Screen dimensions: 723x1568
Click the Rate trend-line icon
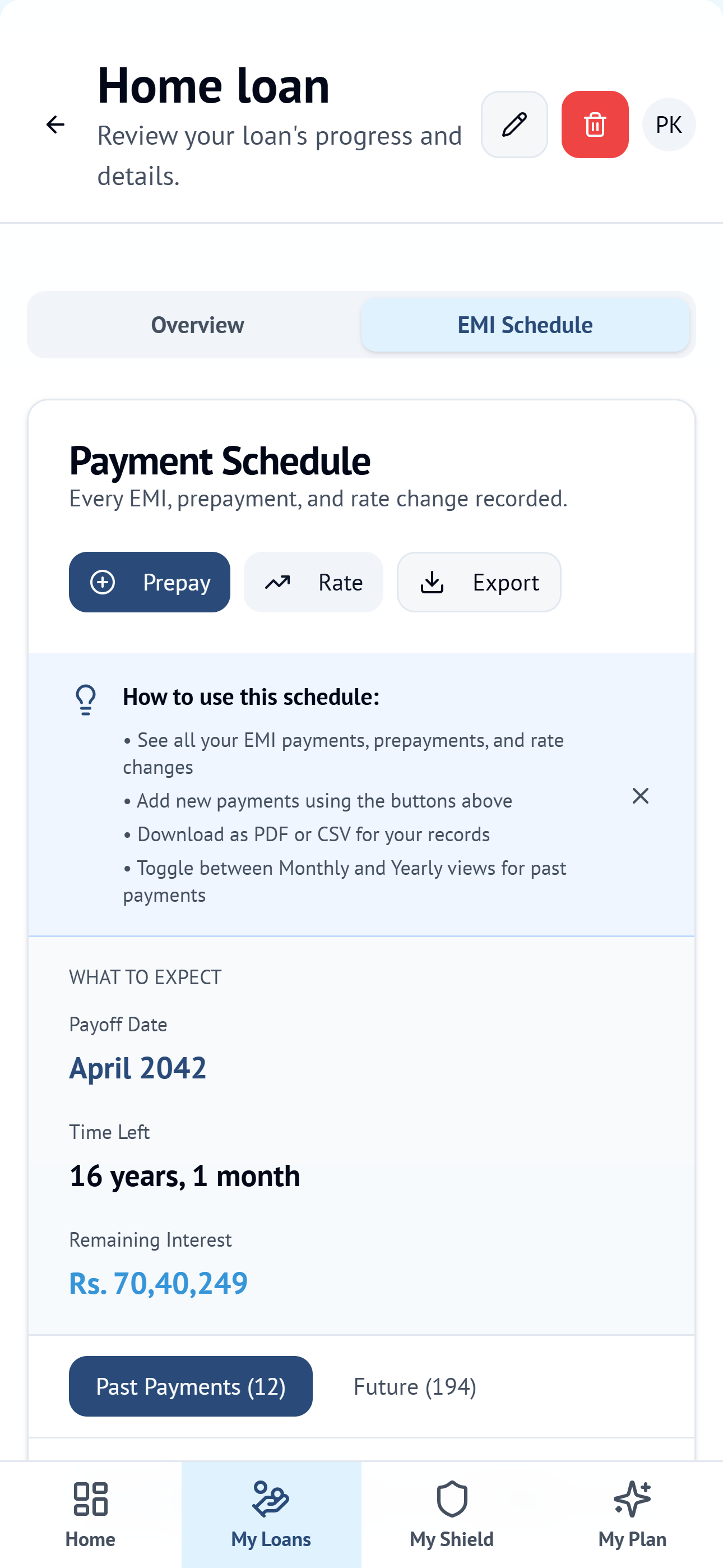click(x=277, y=582)
